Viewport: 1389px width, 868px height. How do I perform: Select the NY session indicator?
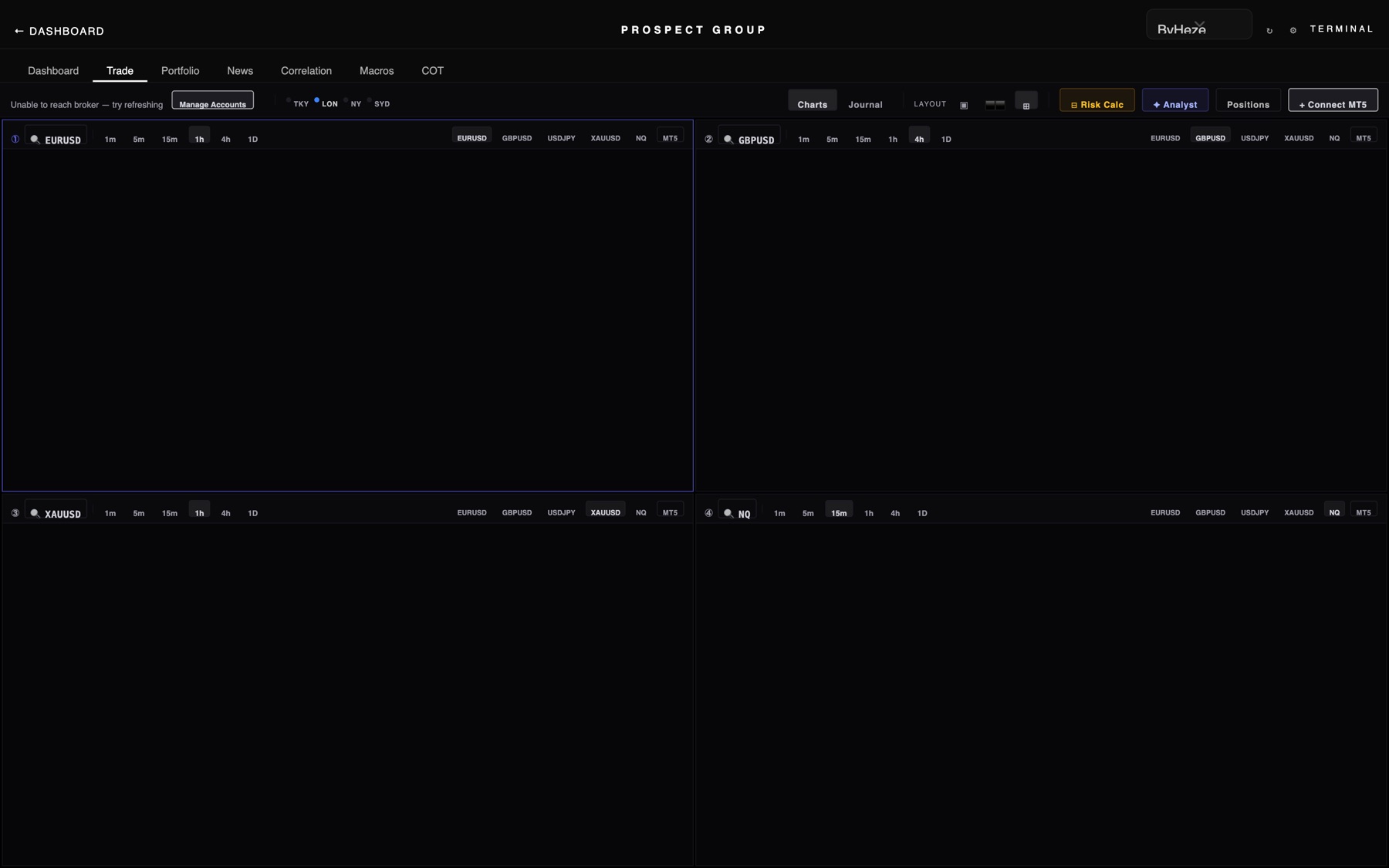click(x=353, y=103)
